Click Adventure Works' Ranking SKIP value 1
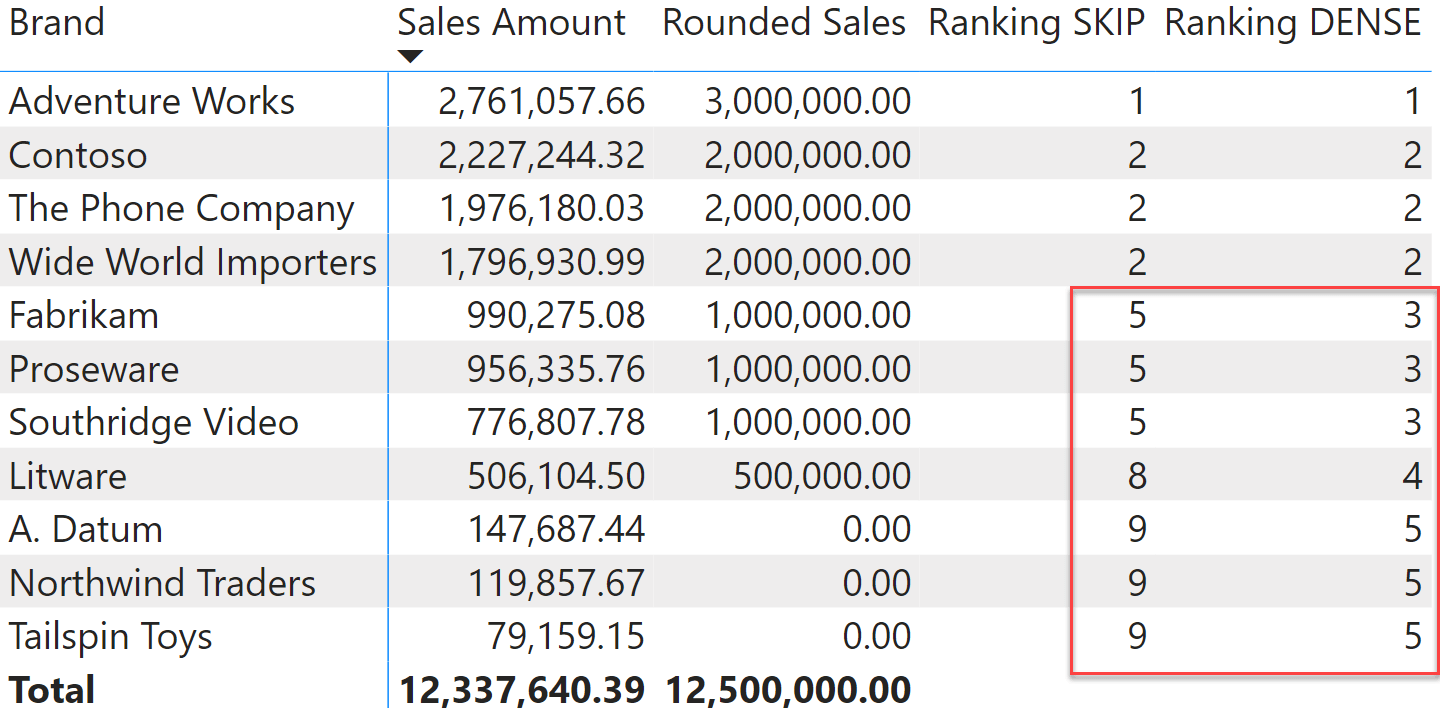Viewport: 1440px width, 708px height. pos(1136,101)
